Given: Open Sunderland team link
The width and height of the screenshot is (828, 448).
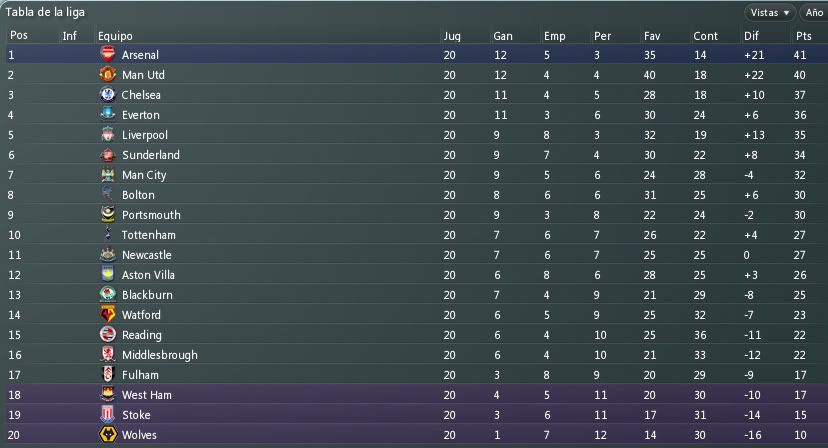Looking at the screenshot, I should tap(151, 155).
